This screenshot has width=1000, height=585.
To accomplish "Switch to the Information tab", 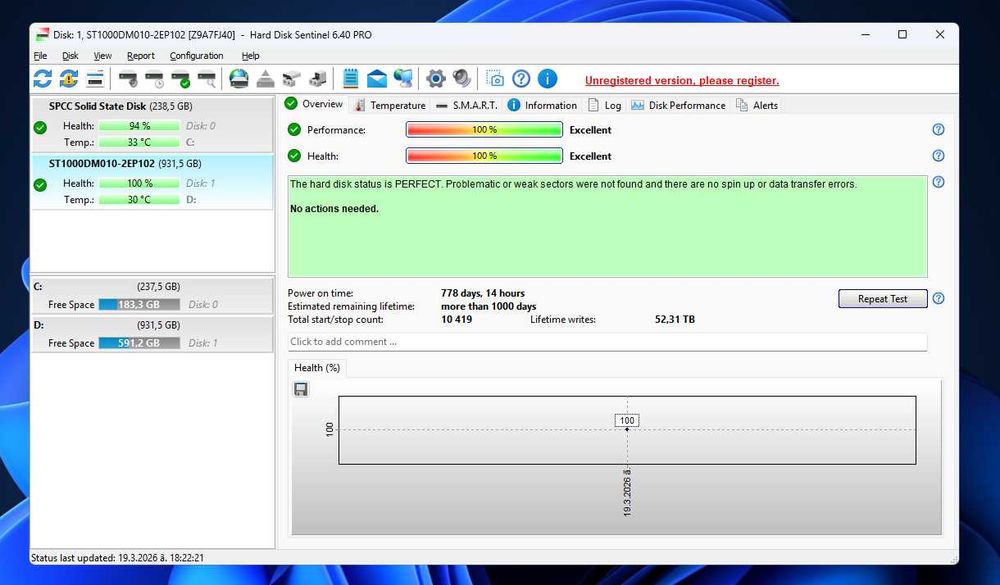I will pos(542,105).
